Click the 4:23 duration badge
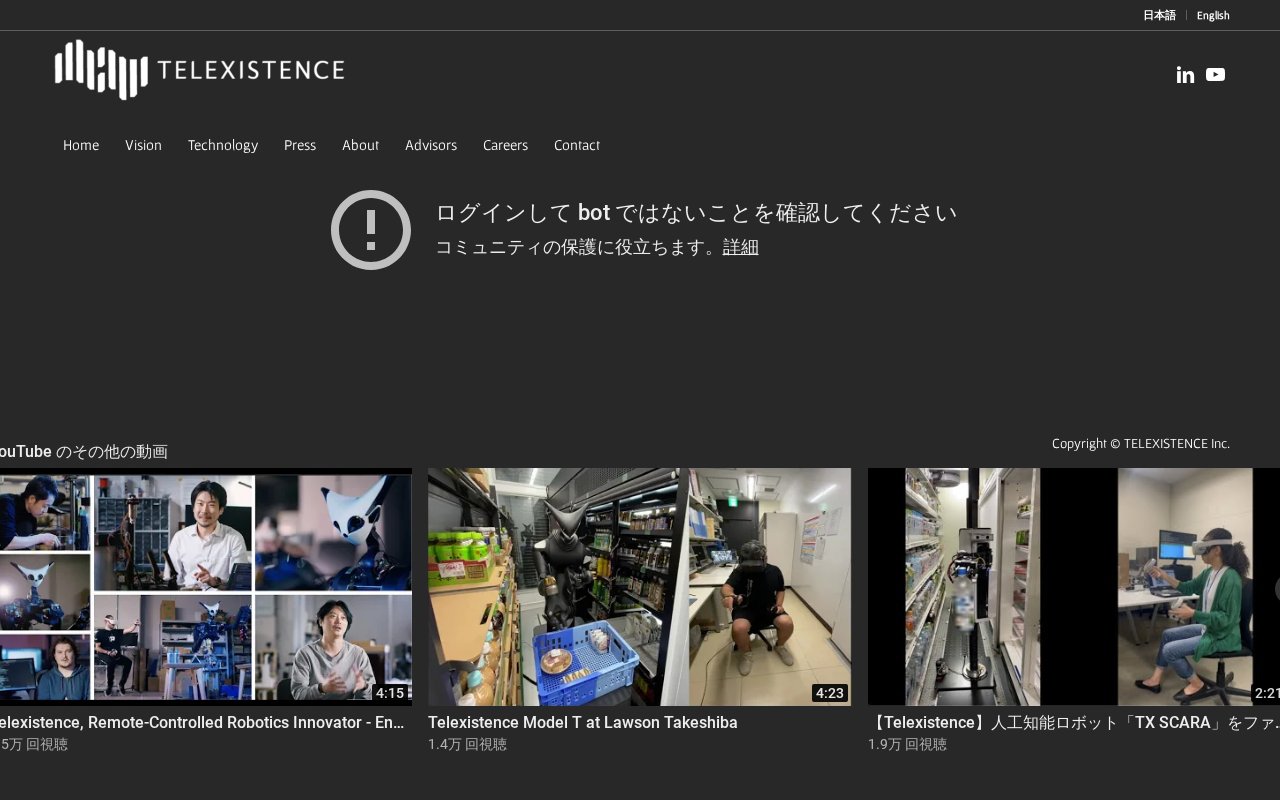The height and width of the screenshot is (800, 1280). click(x=830, y=693)
